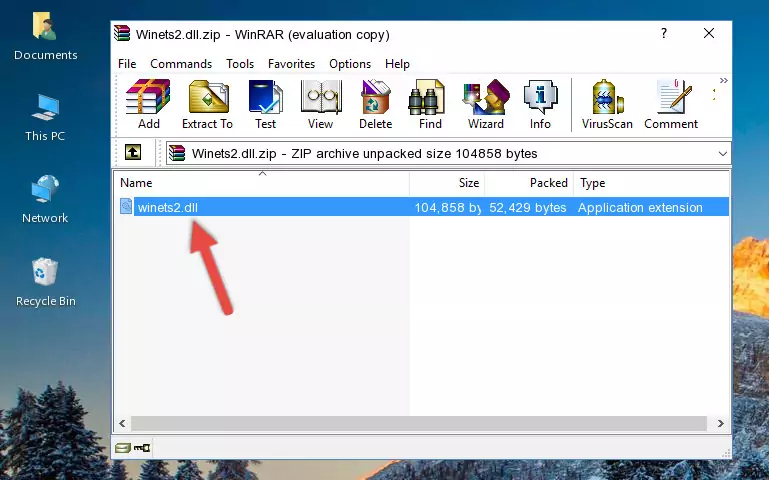
Task: Launch the Wizard tool
Action: [486, 104]
